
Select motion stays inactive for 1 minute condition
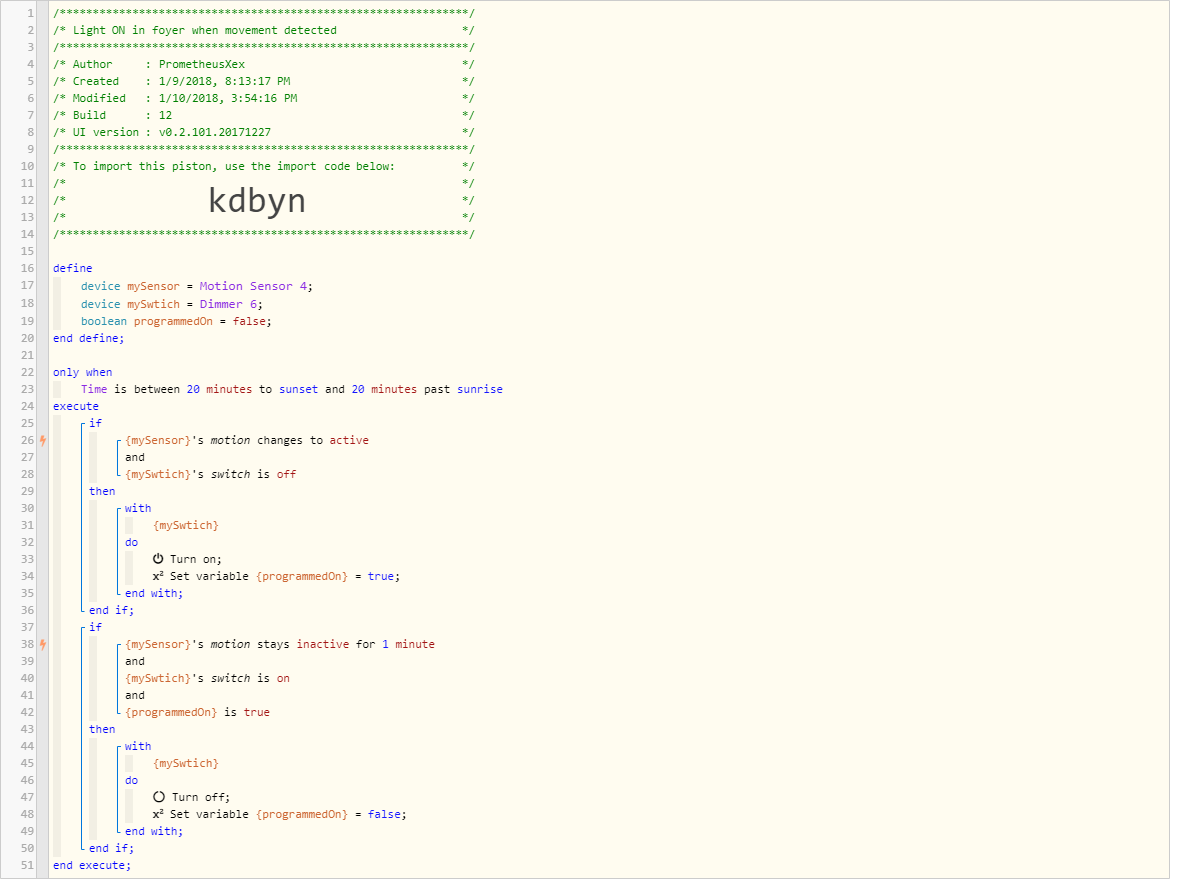pyautogui.click(x=280, y=644)
